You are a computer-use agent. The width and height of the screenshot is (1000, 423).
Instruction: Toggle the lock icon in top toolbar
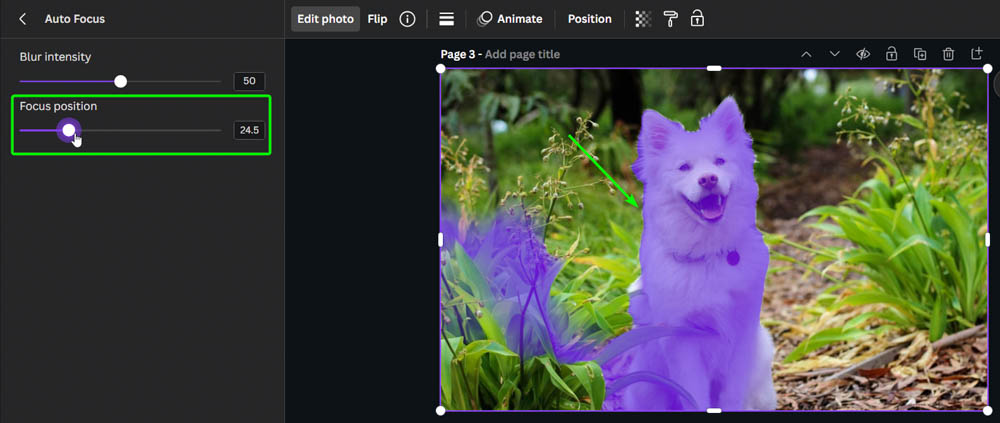click(697, 19)
